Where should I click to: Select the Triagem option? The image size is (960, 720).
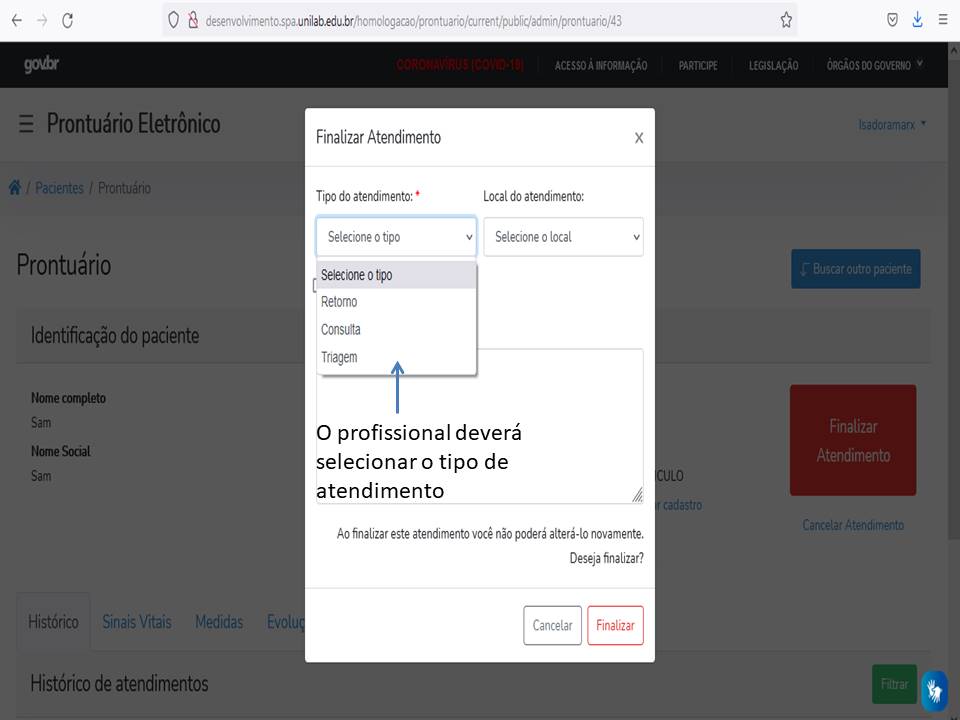(x=339, y=357)
